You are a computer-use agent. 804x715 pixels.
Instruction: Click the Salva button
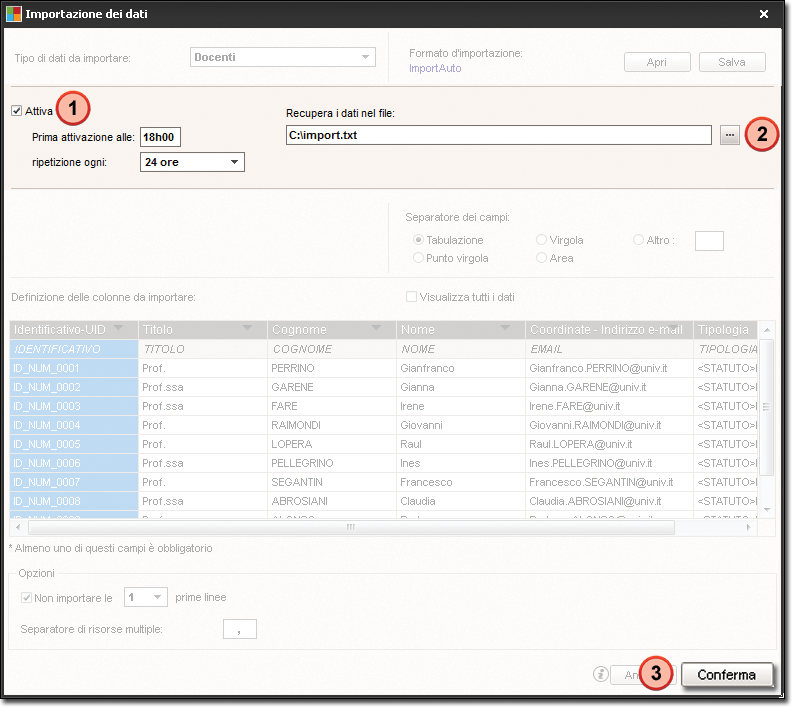click(x=732, y=62)
